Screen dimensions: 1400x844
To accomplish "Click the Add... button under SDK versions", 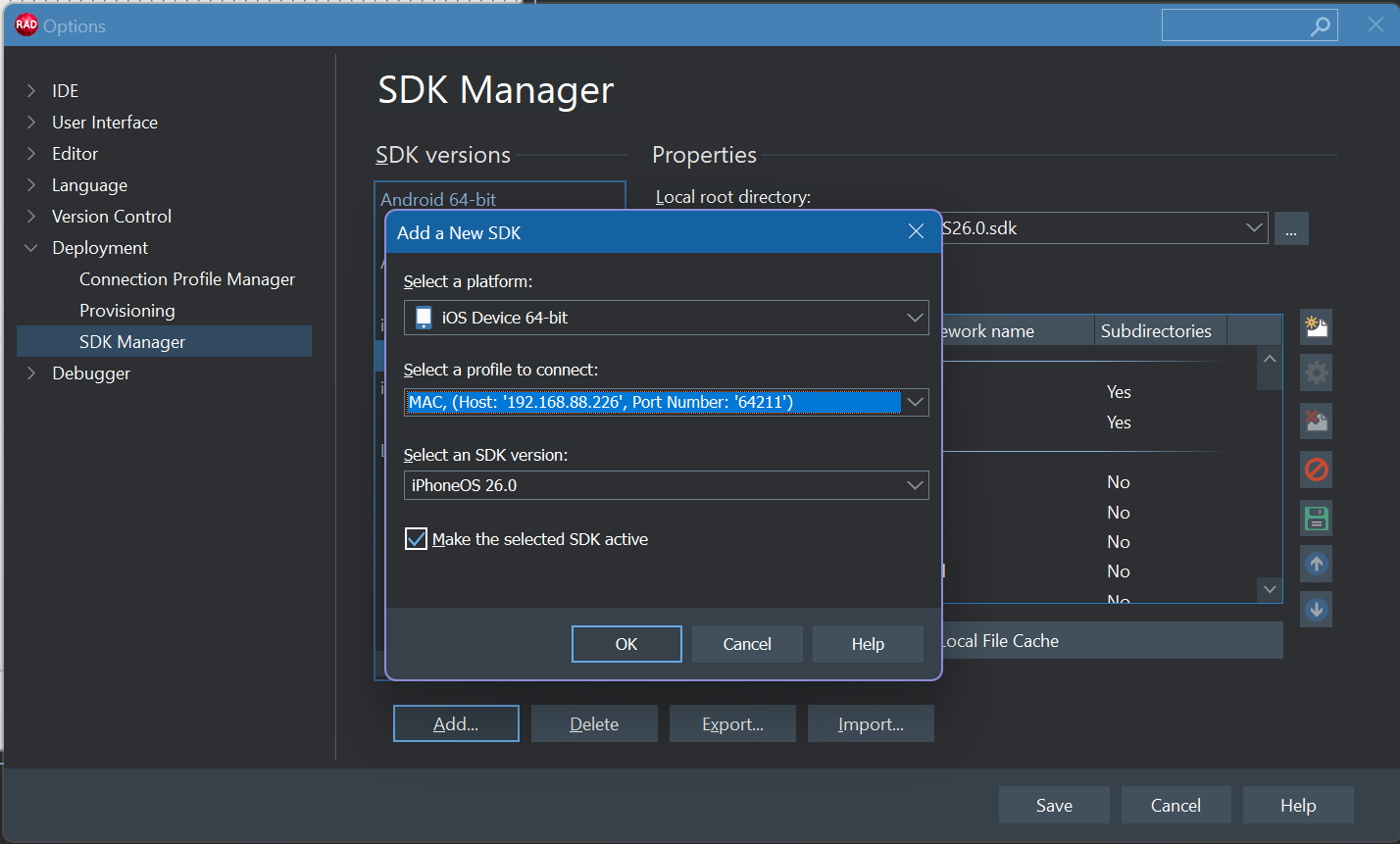I will tap(456, 724).
